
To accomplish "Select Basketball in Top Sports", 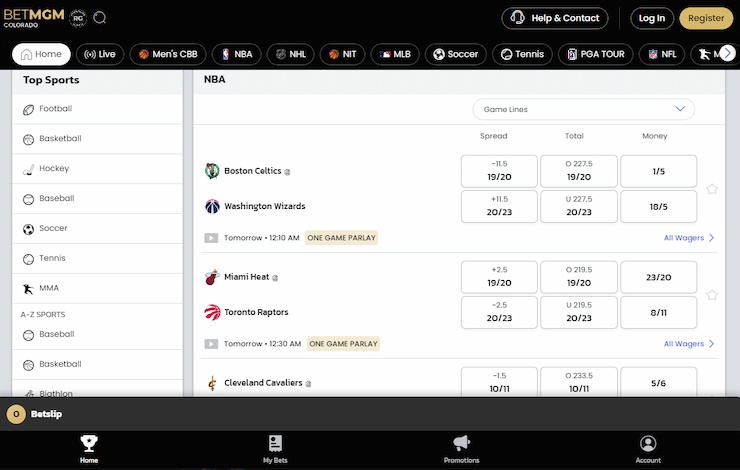I will (97, 139).
